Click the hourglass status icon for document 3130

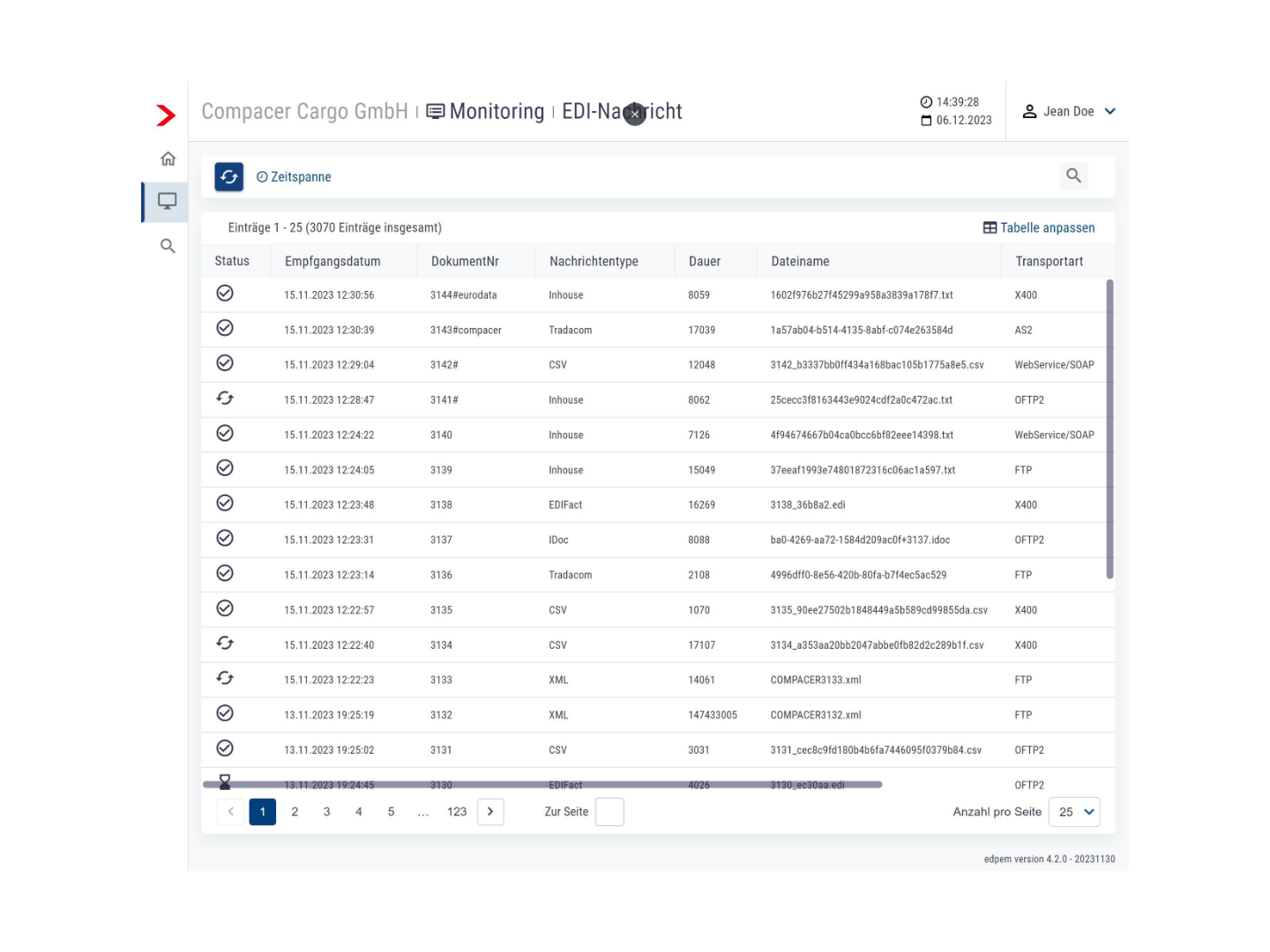point(225,779)
